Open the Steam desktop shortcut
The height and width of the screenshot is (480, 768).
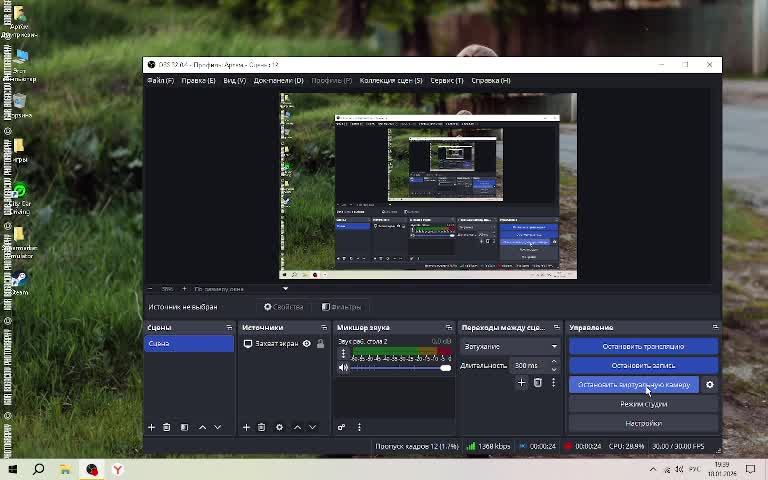[x=20, y=283]
